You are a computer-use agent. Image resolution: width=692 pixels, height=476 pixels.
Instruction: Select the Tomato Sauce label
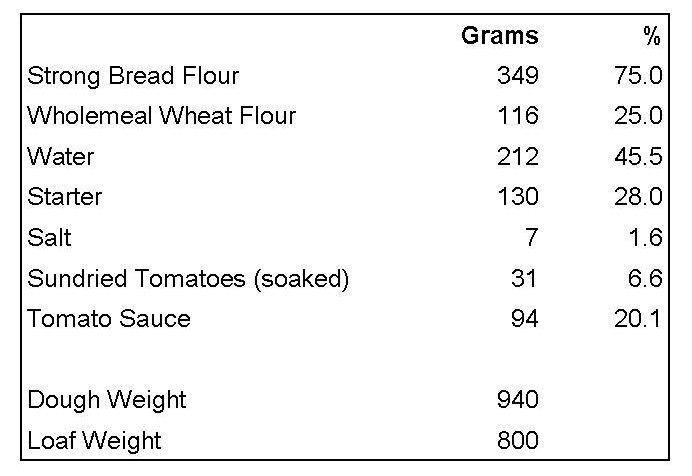point(109,319)
